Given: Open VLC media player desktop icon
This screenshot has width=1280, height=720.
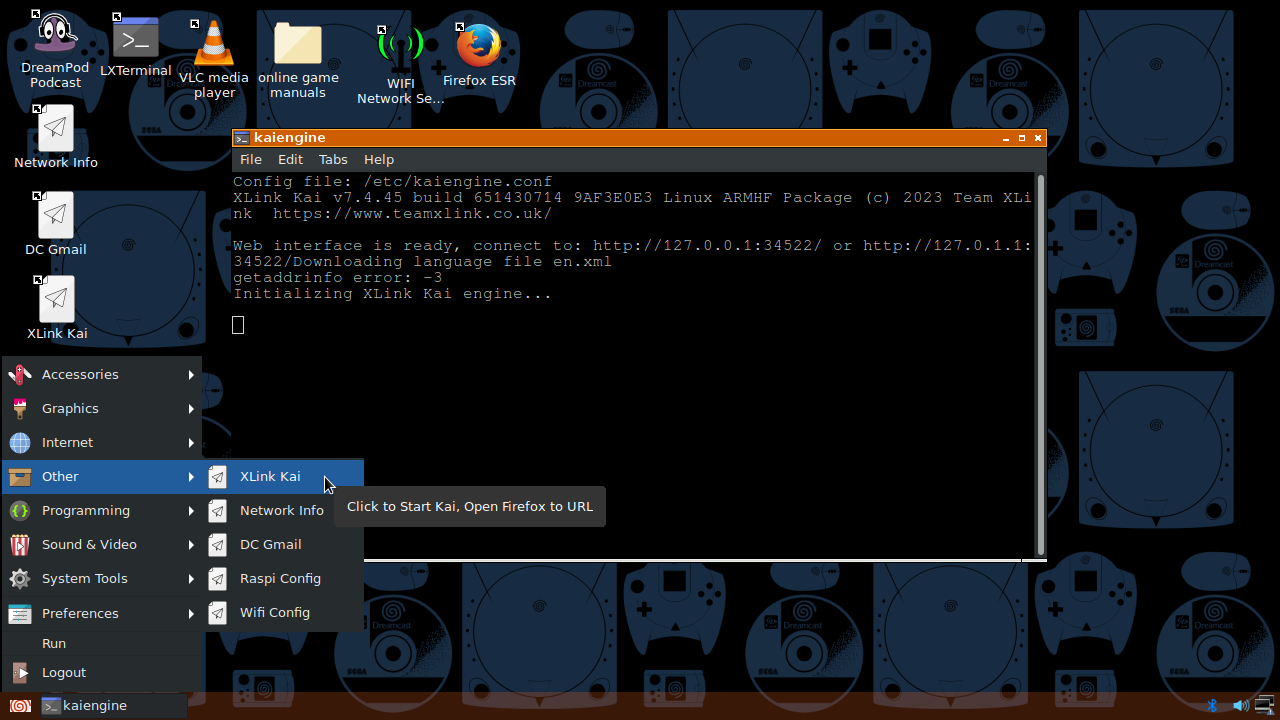Looking at the screenshot, I should pyautogui.click(x=214, y=60).
